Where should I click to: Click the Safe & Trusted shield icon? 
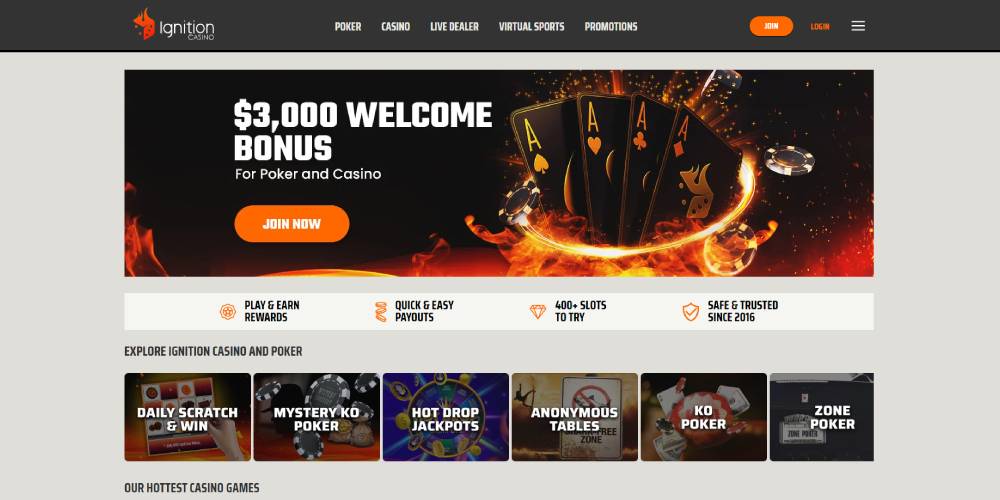[x=691, y=311]
